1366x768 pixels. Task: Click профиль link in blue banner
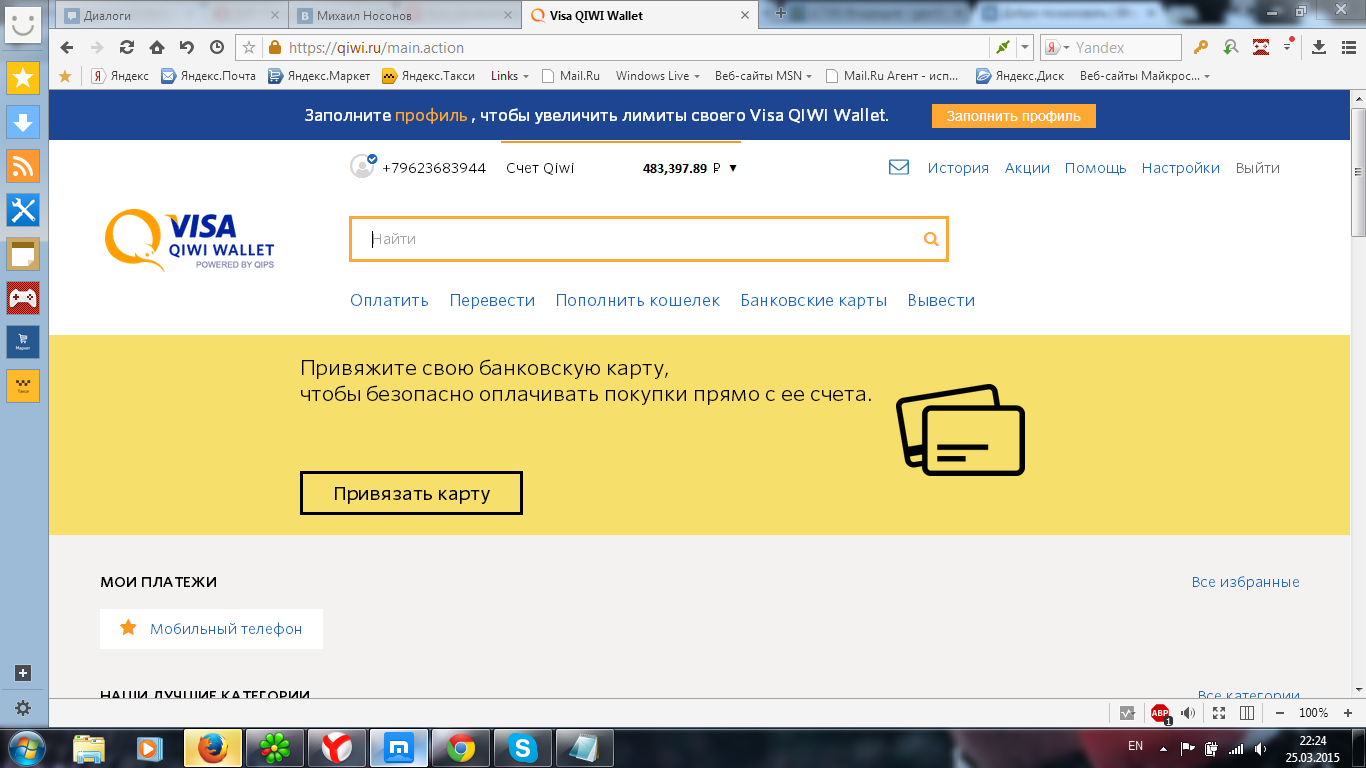click(x=431, y=116)
